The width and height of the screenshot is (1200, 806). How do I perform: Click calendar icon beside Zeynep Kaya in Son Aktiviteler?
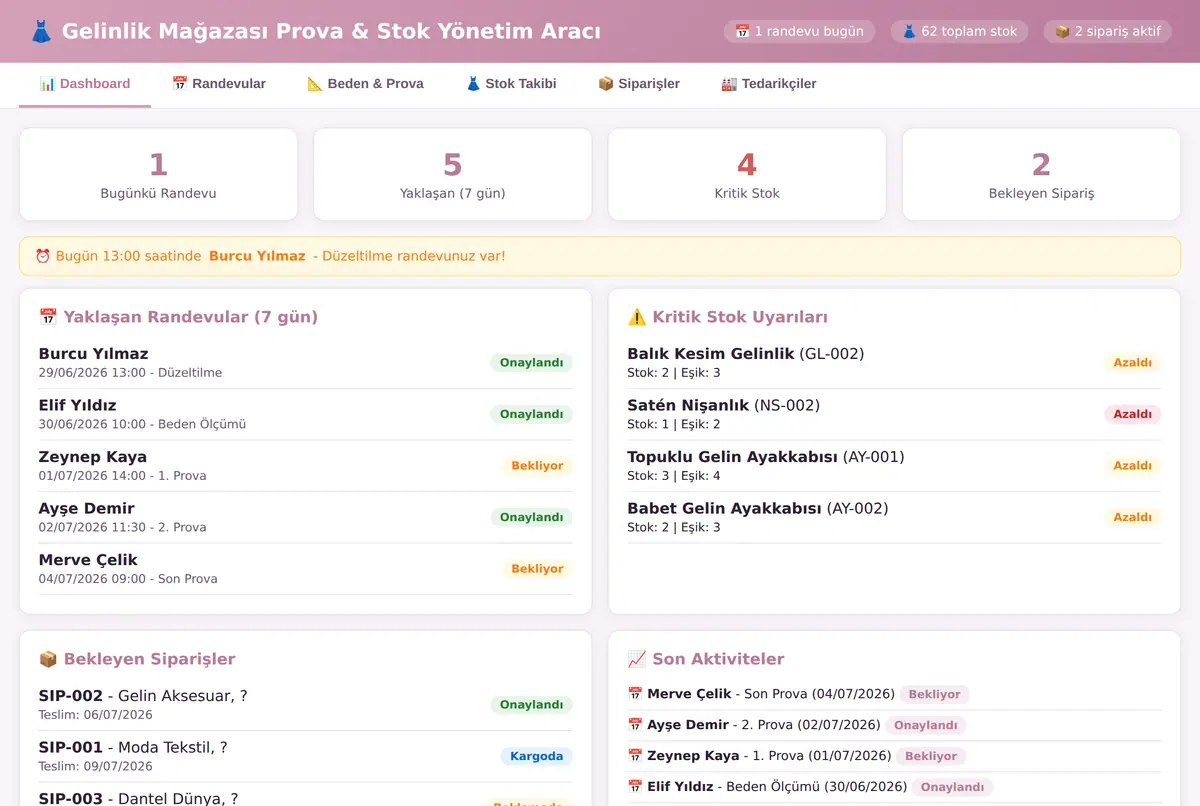click(635, 756)
